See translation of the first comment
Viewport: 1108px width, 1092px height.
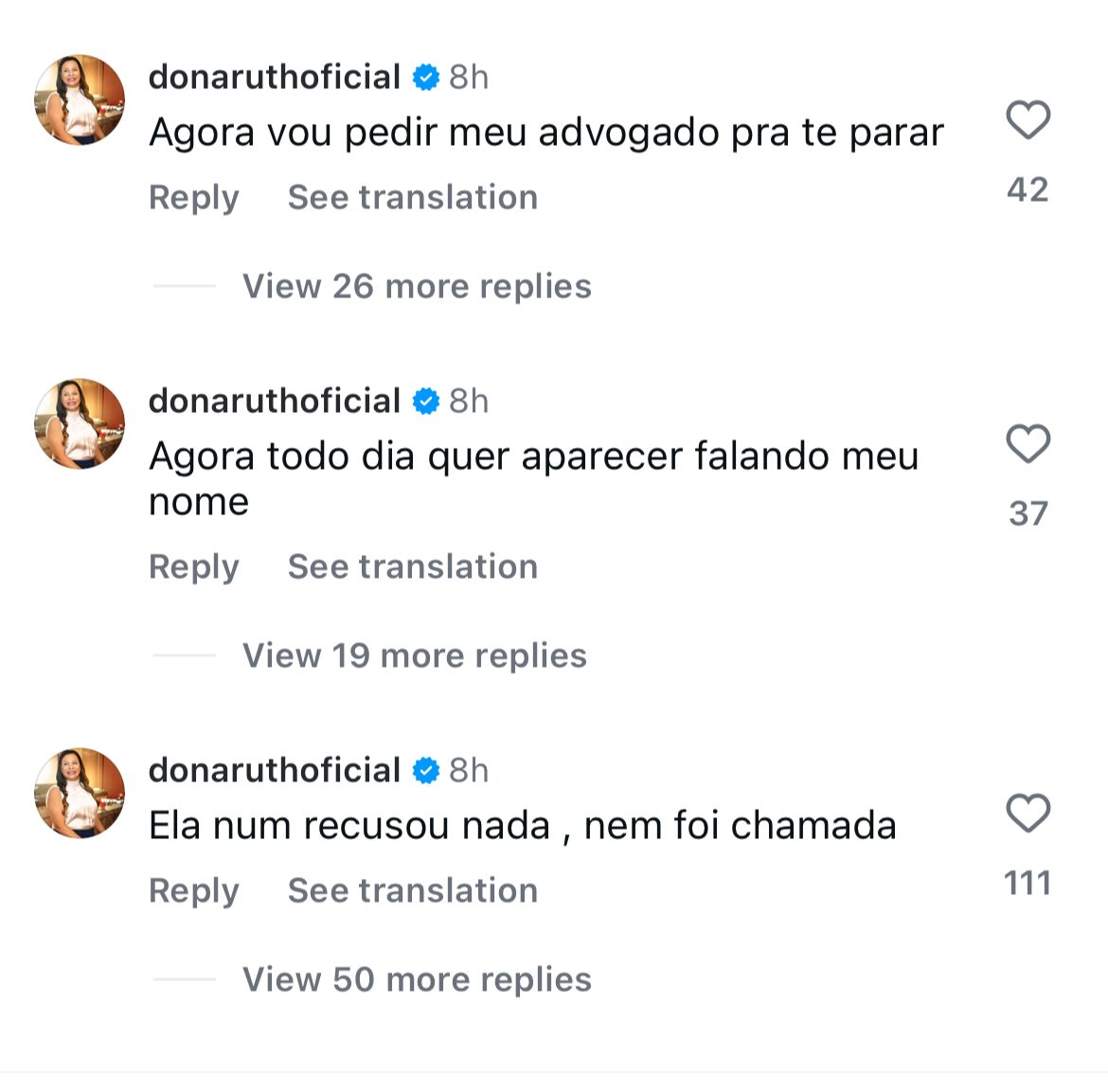(413, 197)
